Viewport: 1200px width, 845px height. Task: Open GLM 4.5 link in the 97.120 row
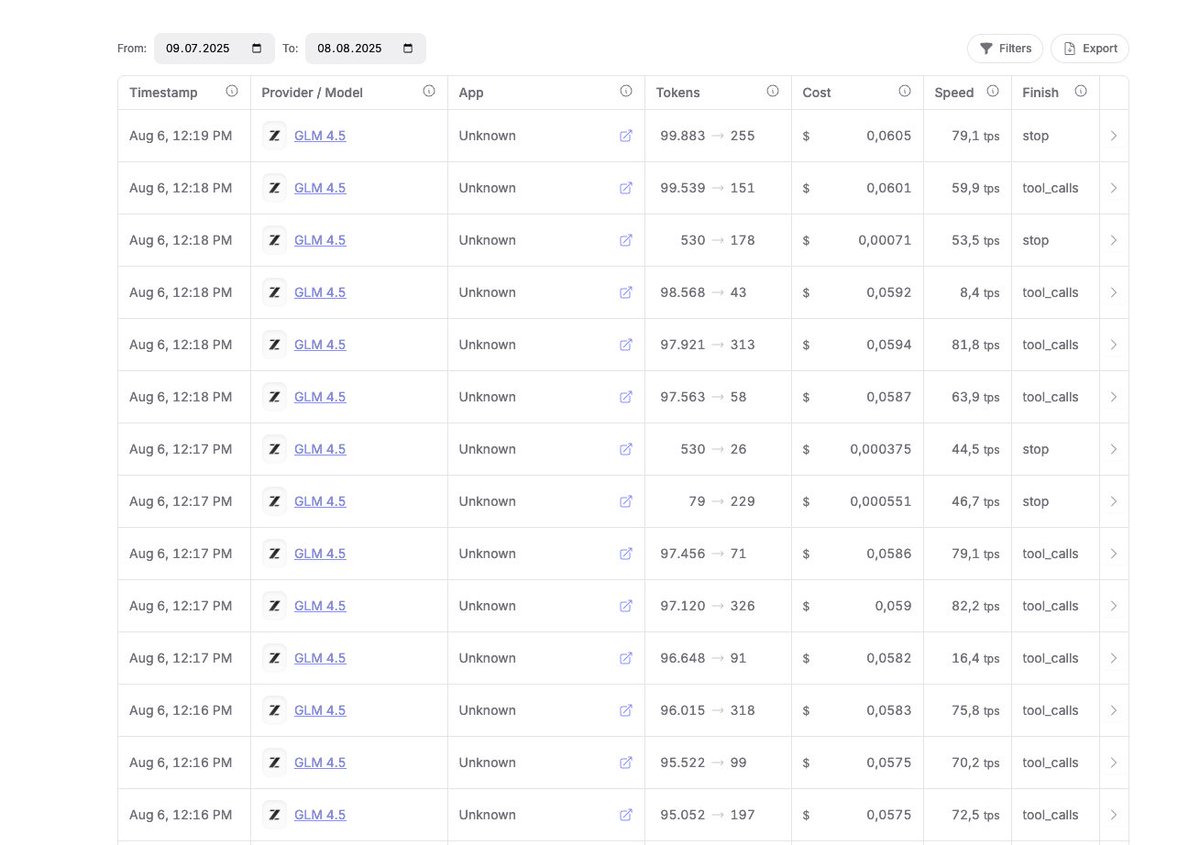(x=320, y=606)
